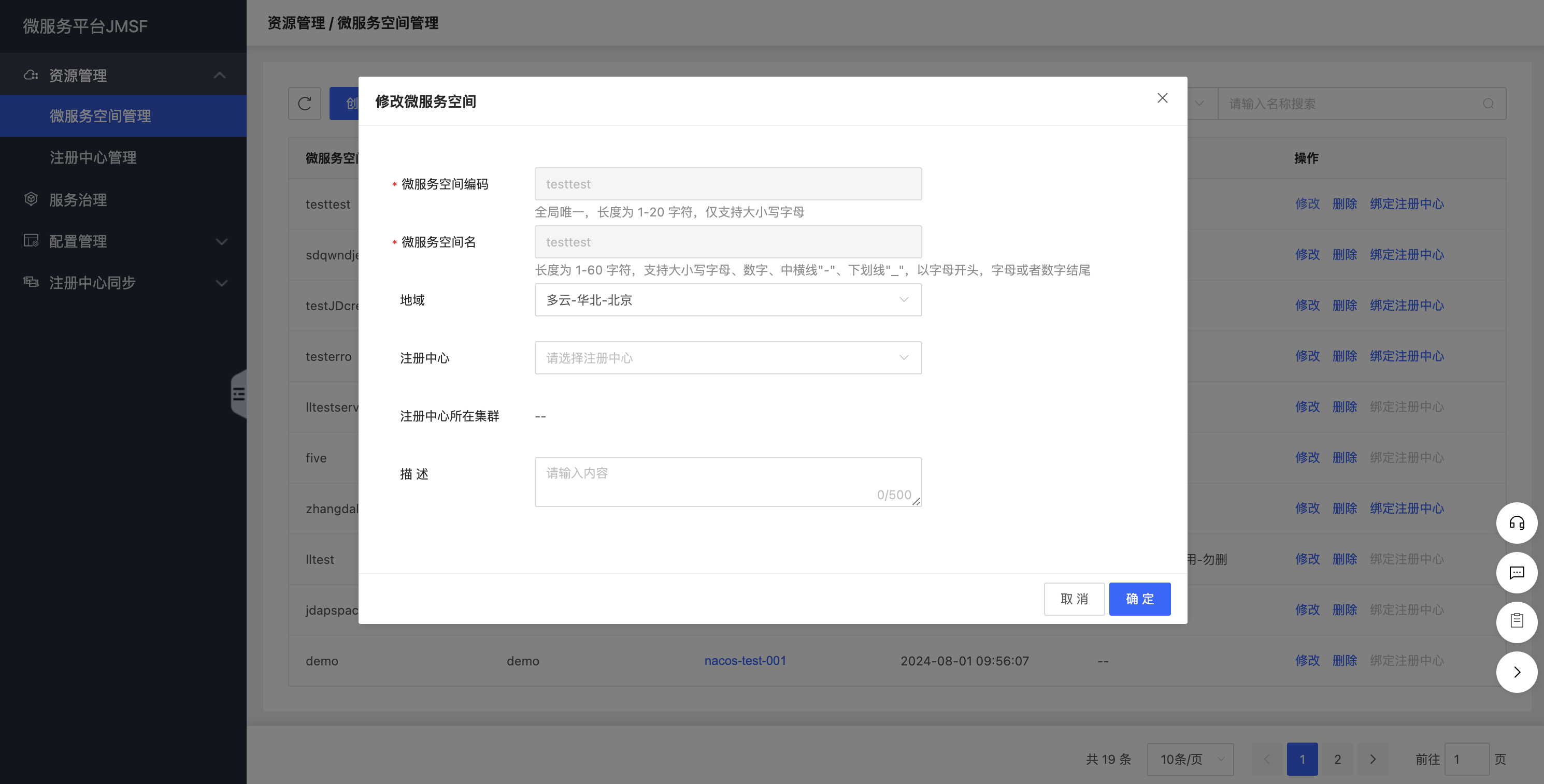1544x784 pixels.
Task: Click the right arrow floating button
Action: click(1517, 672)
